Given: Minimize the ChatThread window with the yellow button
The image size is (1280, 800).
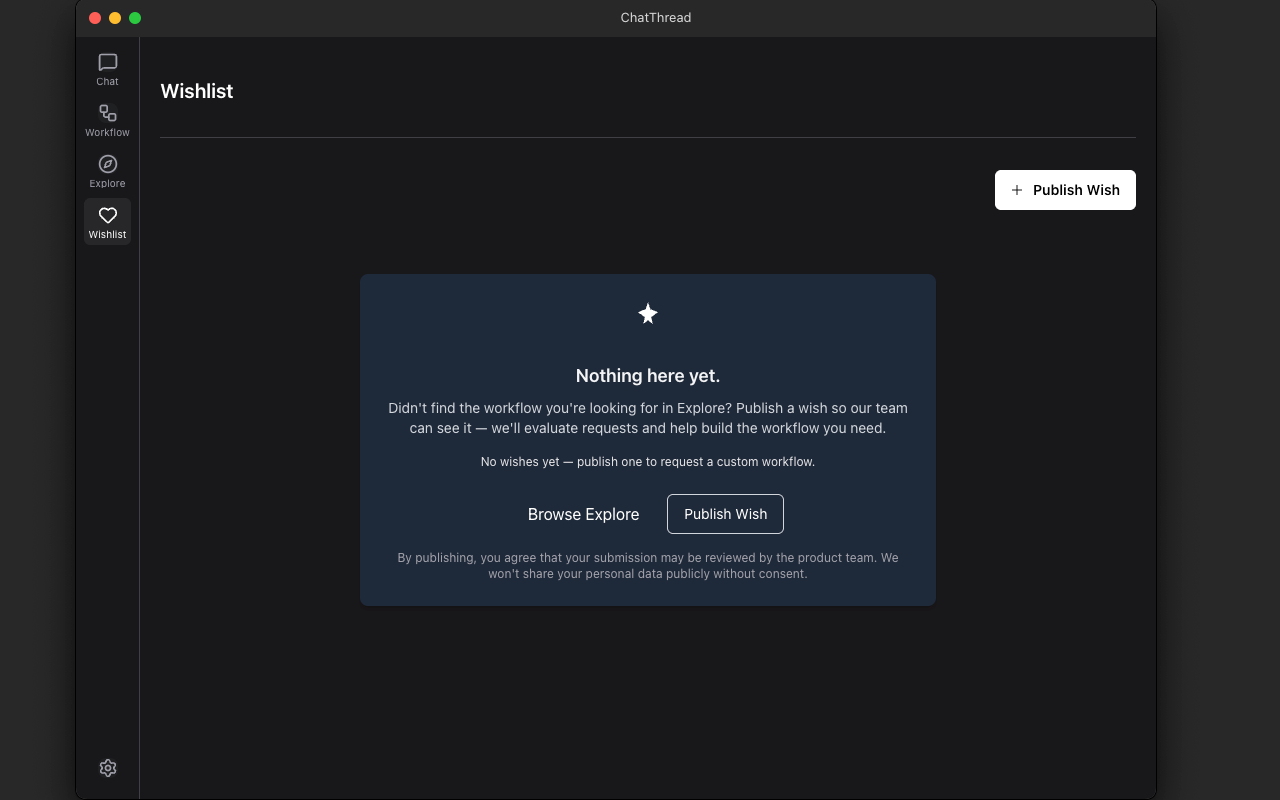Looking at the screenshot, I should (x=115, y=18).
